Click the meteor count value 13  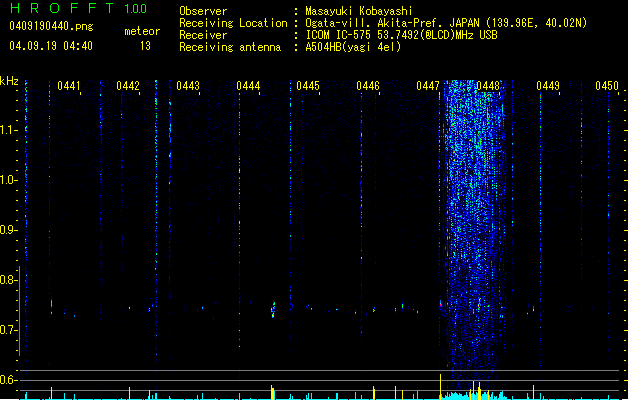point(145,46)
